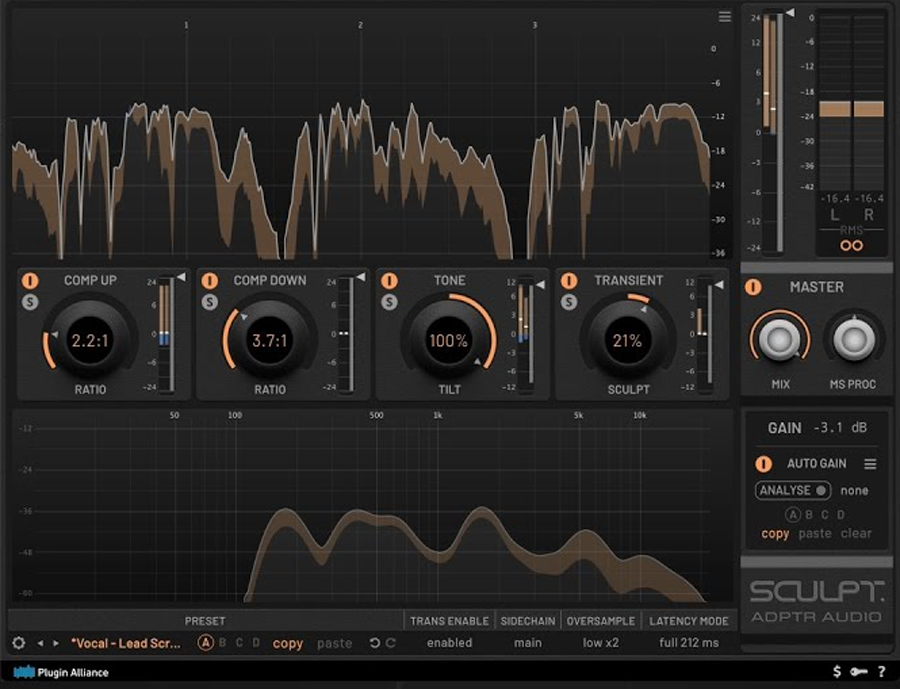Image resolution: width=900 pixels, height=689 pixels.
Task: Click TRANSIENT meter threshold arrow
Action: click(719, 284)
